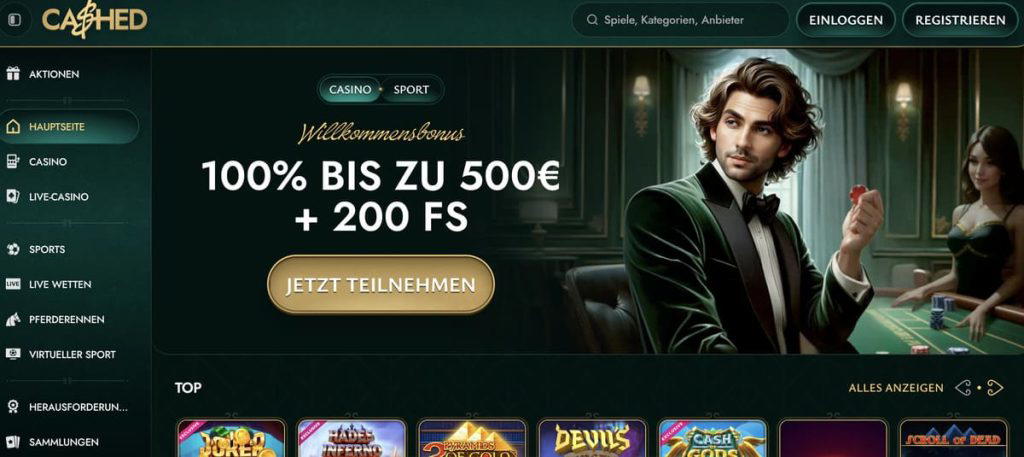
Task: Switch the banner toggle to Sport
Action: [411, 89]
